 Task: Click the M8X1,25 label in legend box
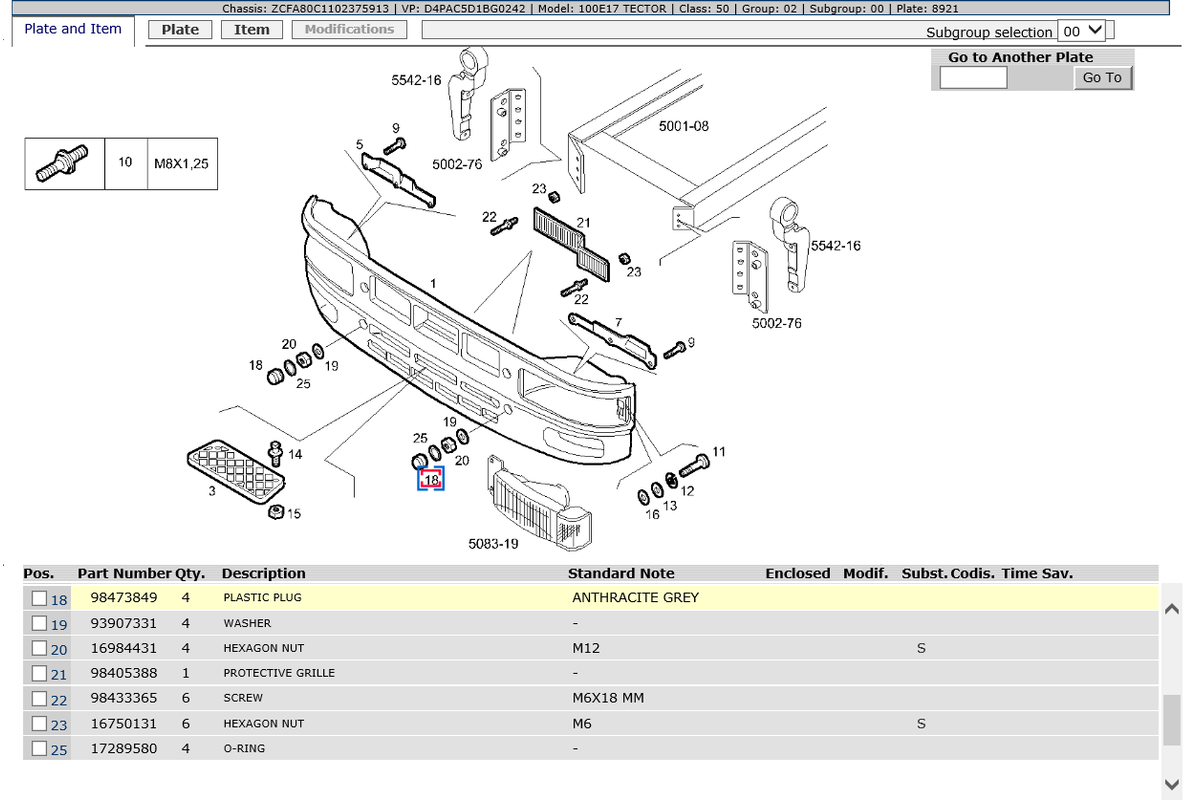pyautogui.click(x=181, y=163)
